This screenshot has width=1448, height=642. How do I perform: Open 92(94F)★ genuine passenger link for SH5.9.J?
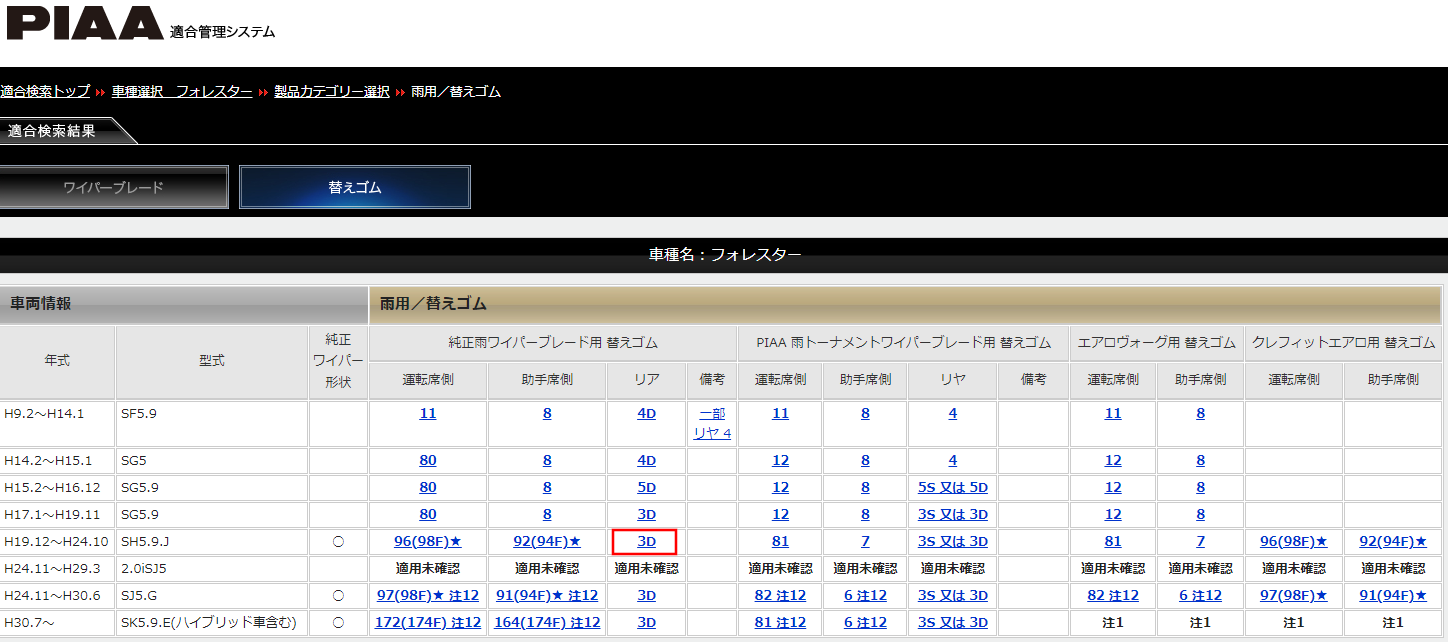click(x=547, y=541)
